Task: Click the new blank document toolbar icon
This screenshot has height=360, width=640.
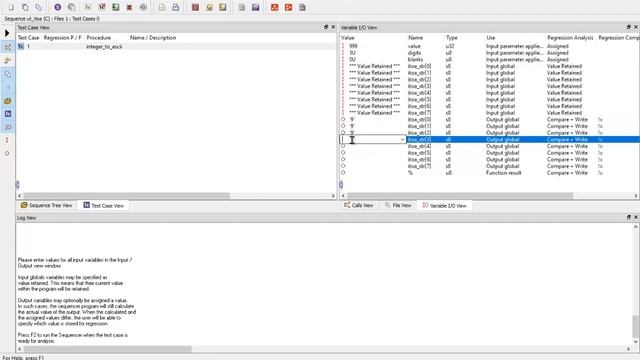Action: point(11,7)
